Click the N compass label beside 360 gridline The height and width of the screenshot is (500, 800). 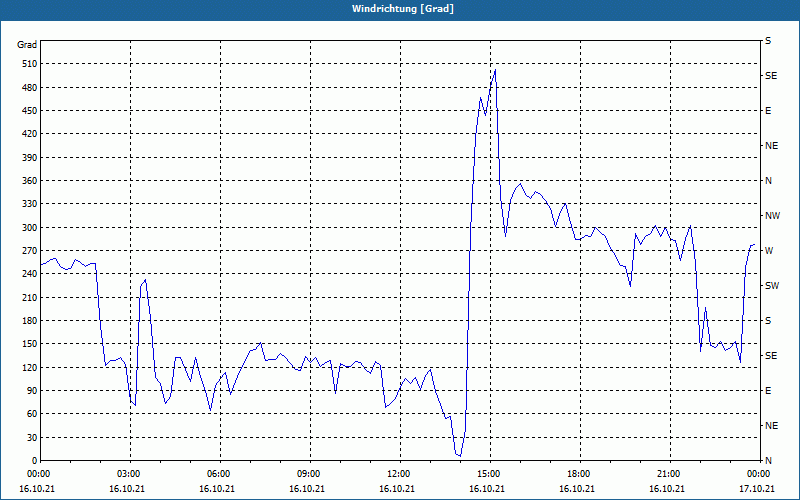(x=768, y=181)
